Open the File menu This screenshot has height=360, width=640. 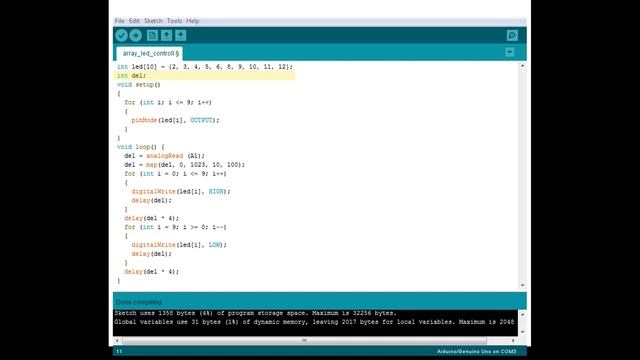120,21
